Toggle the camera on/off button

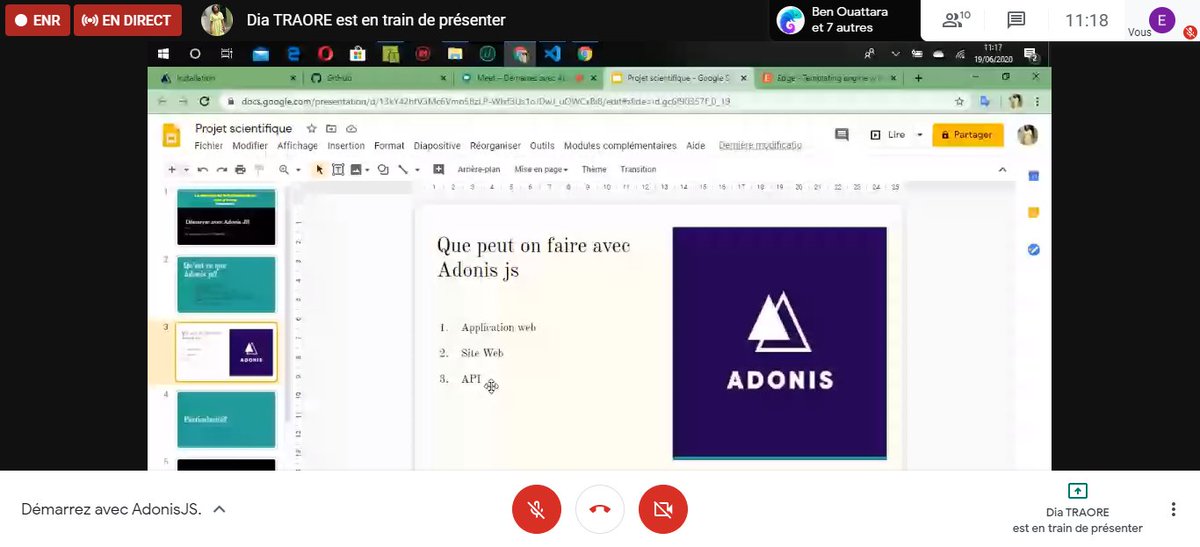663,509
